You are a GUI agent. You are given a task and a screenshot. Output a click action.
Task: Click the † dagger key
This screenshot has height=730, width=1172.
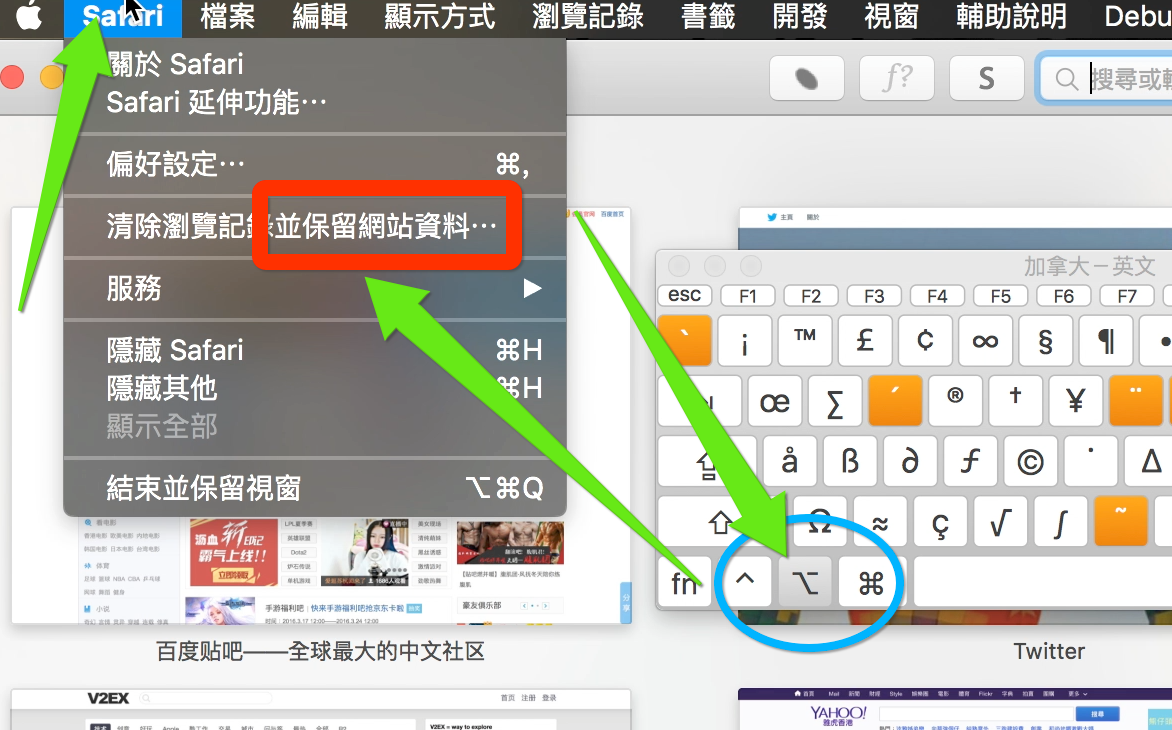pos(1016,401)
